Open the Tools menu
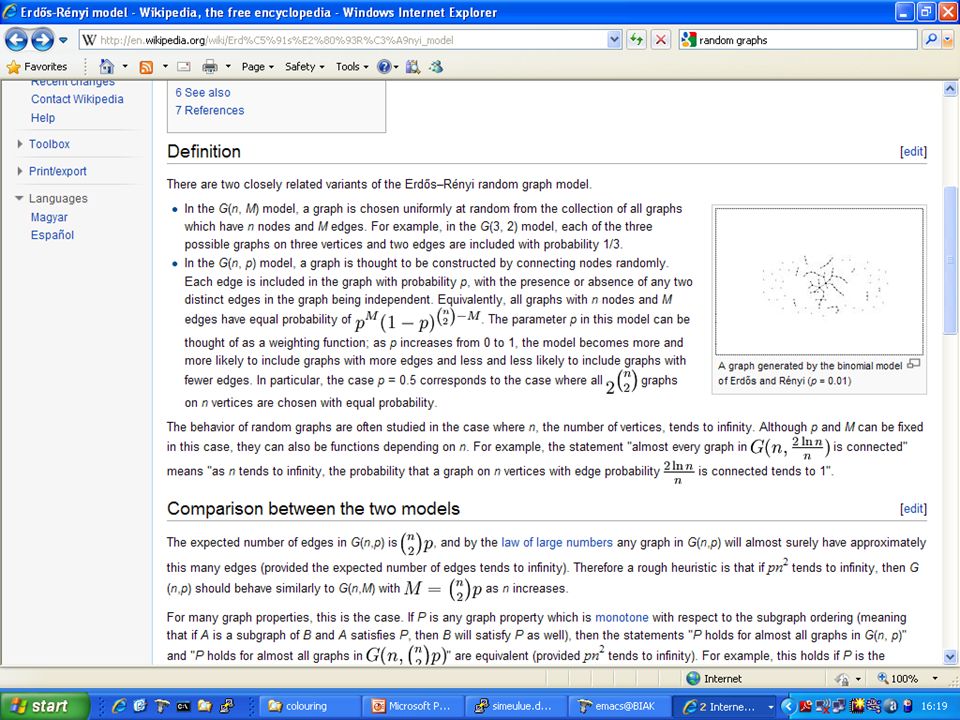This screenshot has width=960, height=720. tap(351, 67)
